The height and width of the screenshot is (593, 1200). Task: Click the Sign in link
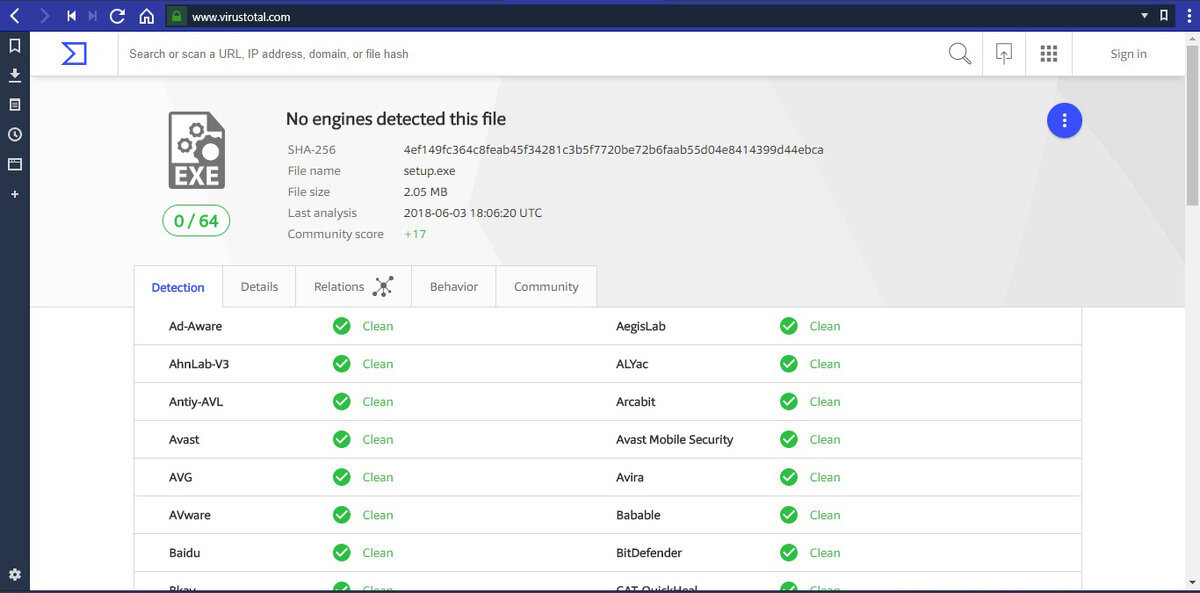pyautogui.click(x=1128, y=54)
